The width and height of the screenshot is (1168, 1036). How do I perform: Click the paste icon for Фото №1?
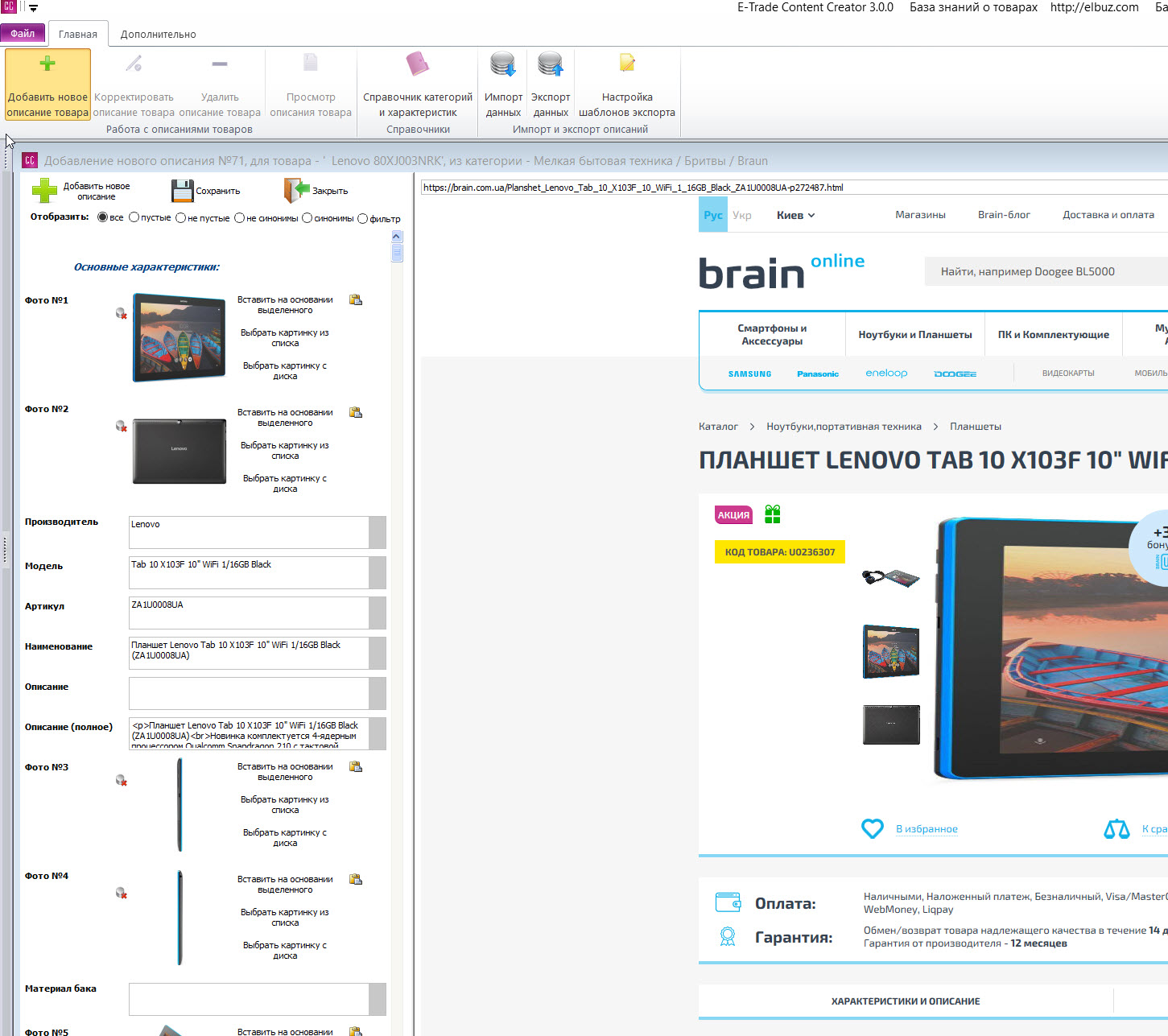point(356,299)
